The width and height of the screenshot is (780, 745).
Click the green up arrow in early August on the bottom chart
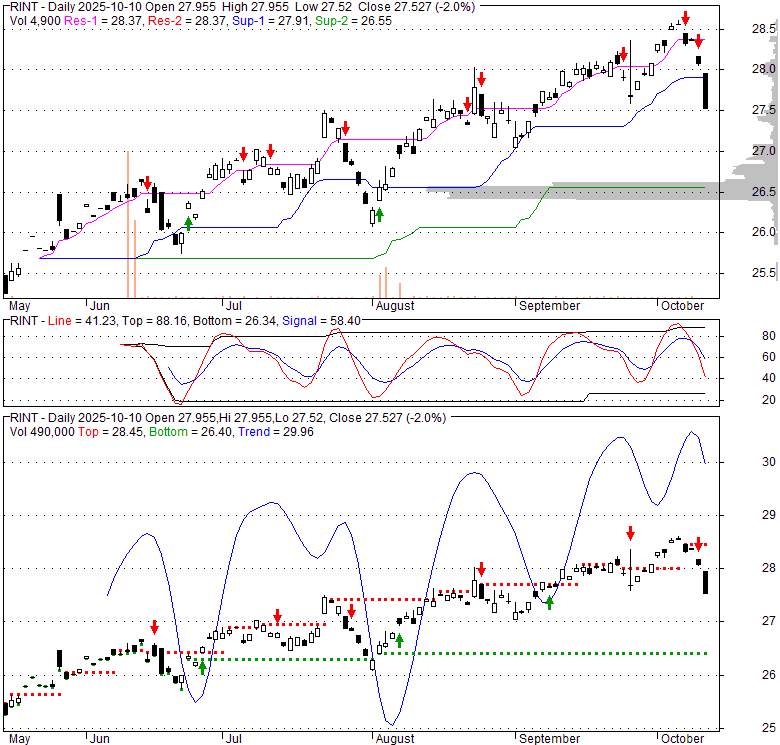tap(400, 640)
